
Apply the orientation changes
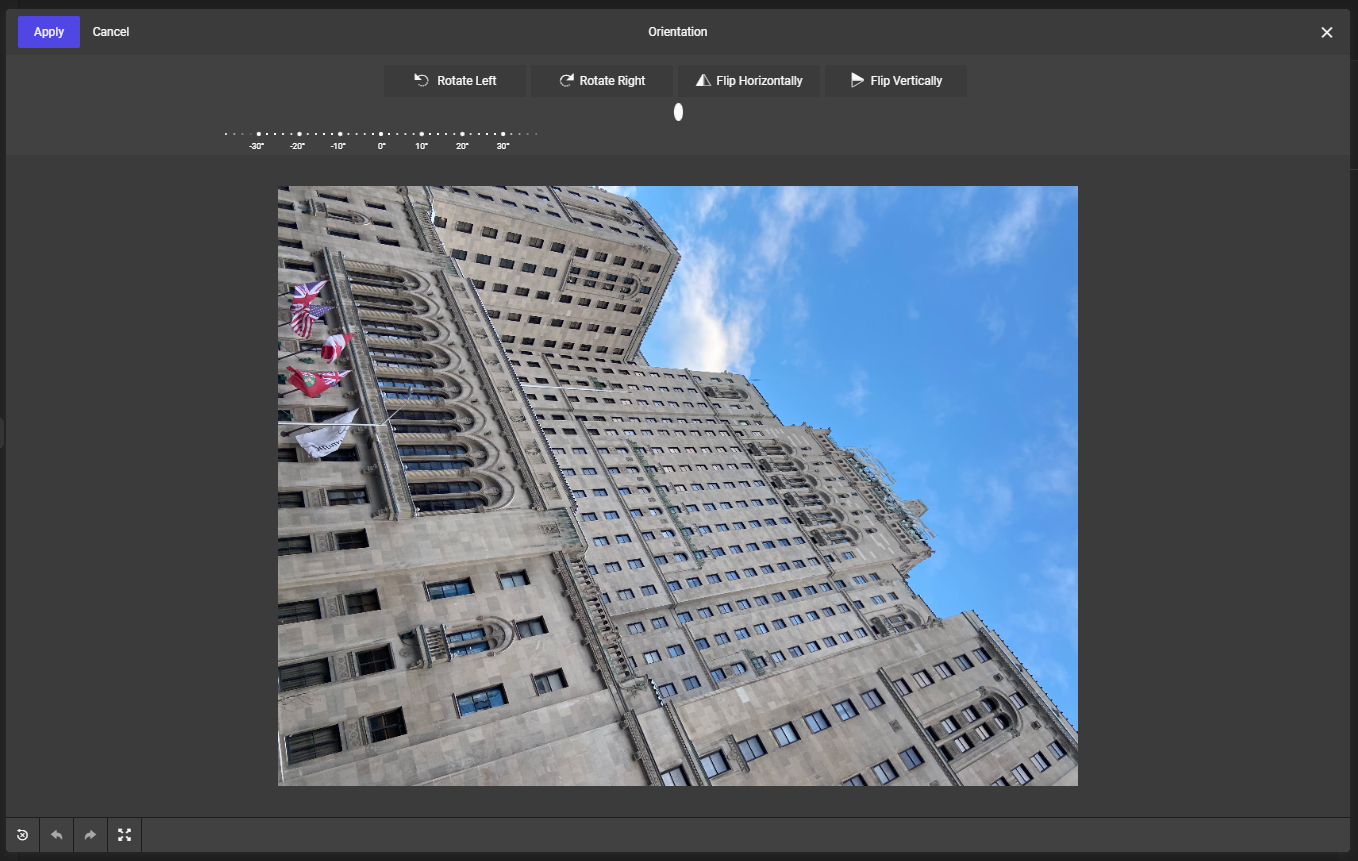49,32
